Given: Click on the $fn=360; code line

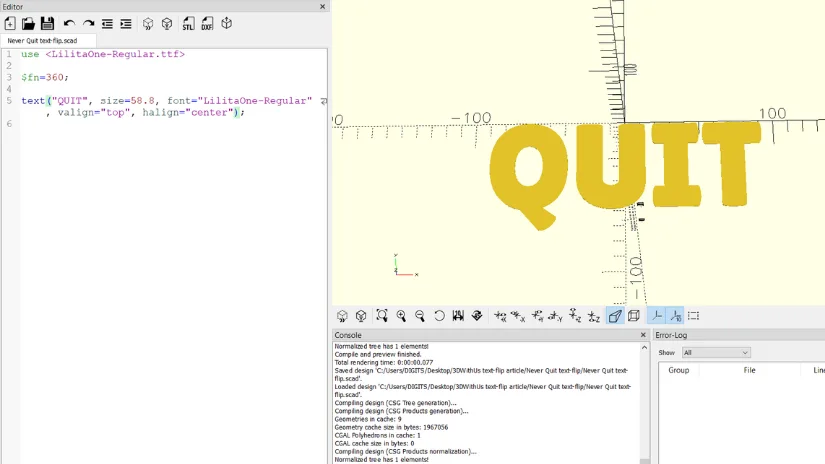Looking at the screenshot, I should pyautogui.click(x=45, y=77).
